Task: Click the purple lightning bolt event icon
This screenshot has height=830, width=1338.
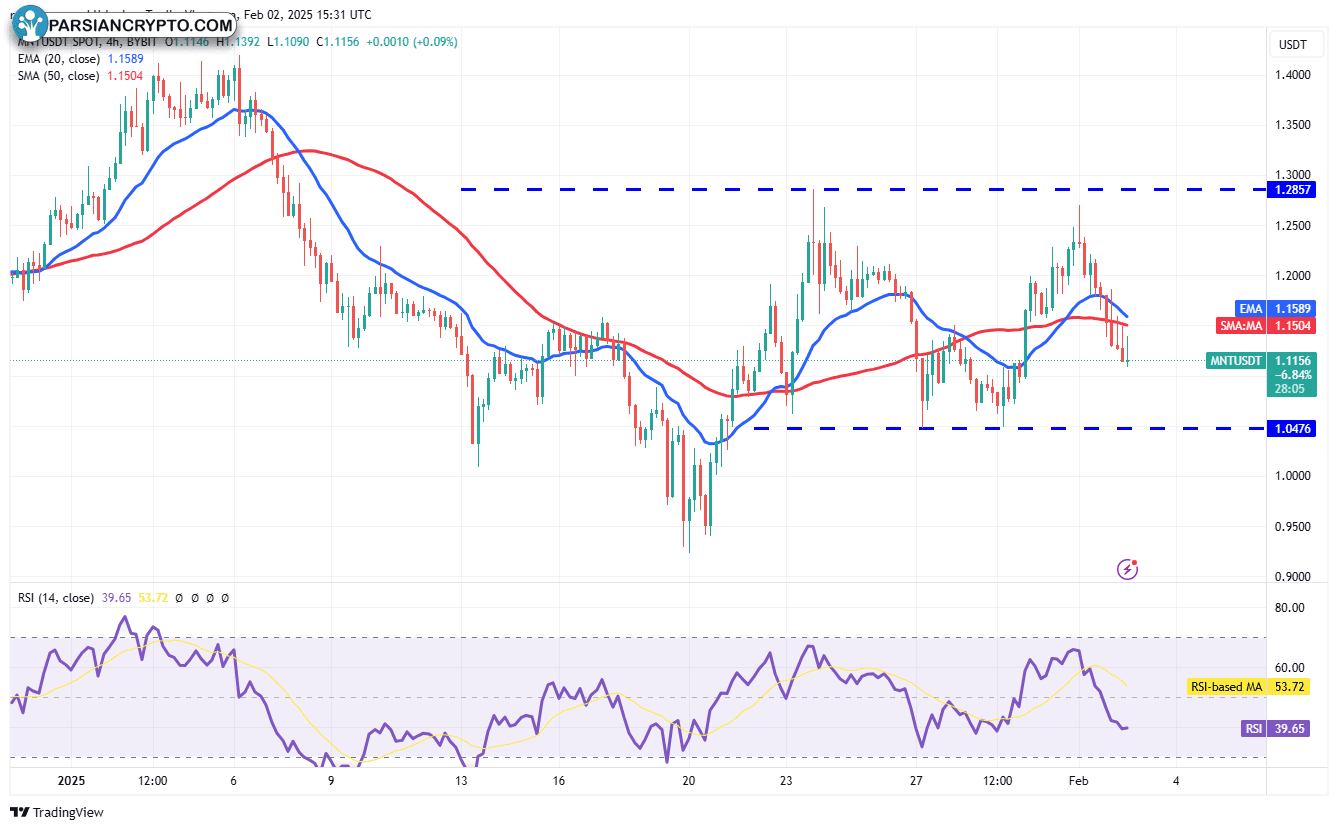Action: coord(1128,569)
